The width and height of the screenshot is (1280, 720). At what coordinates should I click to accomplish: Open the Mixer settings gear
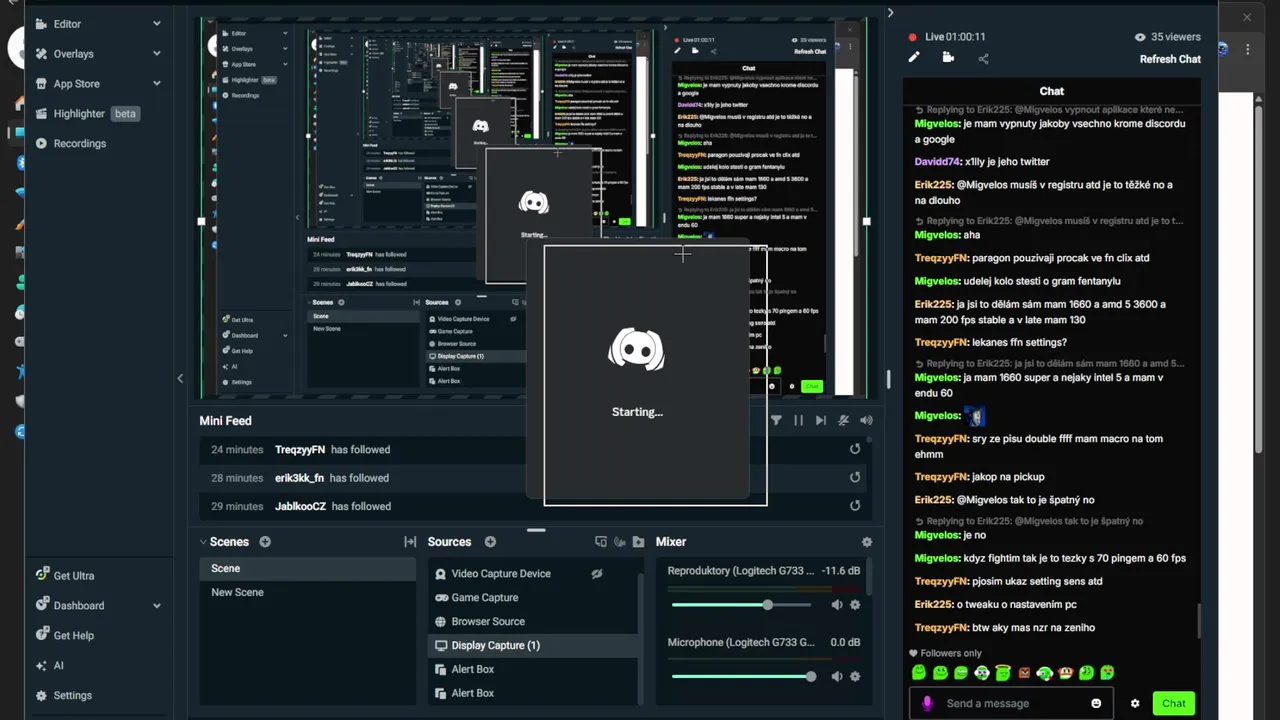[867, 542]
